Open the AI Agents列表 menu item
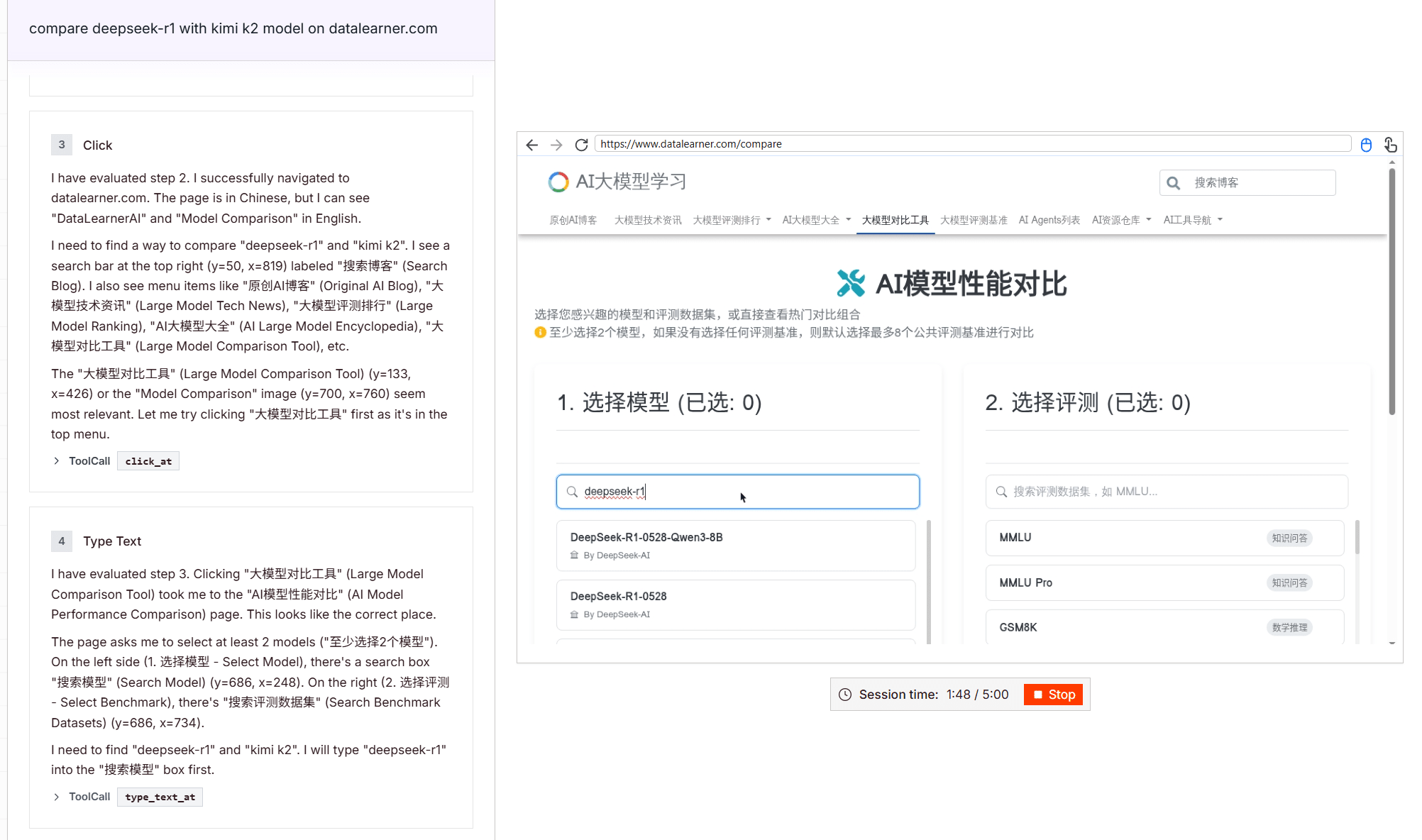 pos(1049,220)
